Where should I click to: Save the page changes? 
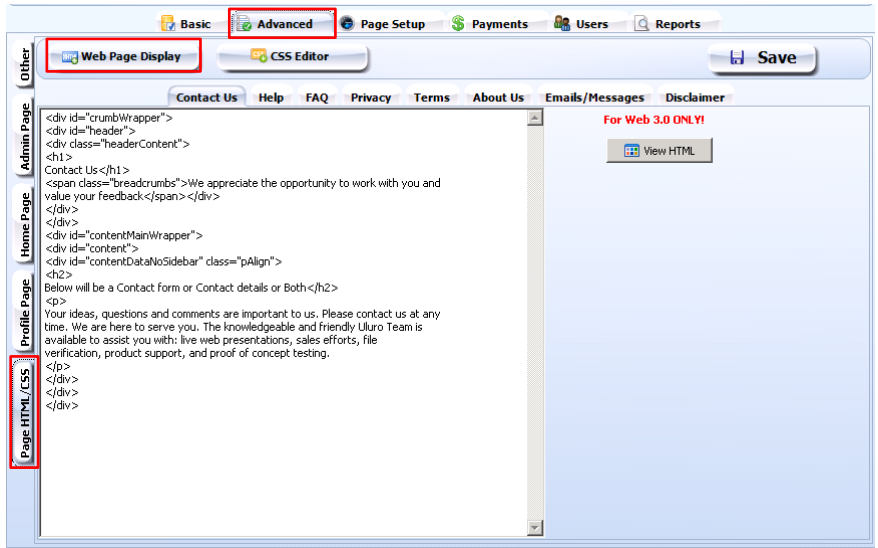(763, 57)
